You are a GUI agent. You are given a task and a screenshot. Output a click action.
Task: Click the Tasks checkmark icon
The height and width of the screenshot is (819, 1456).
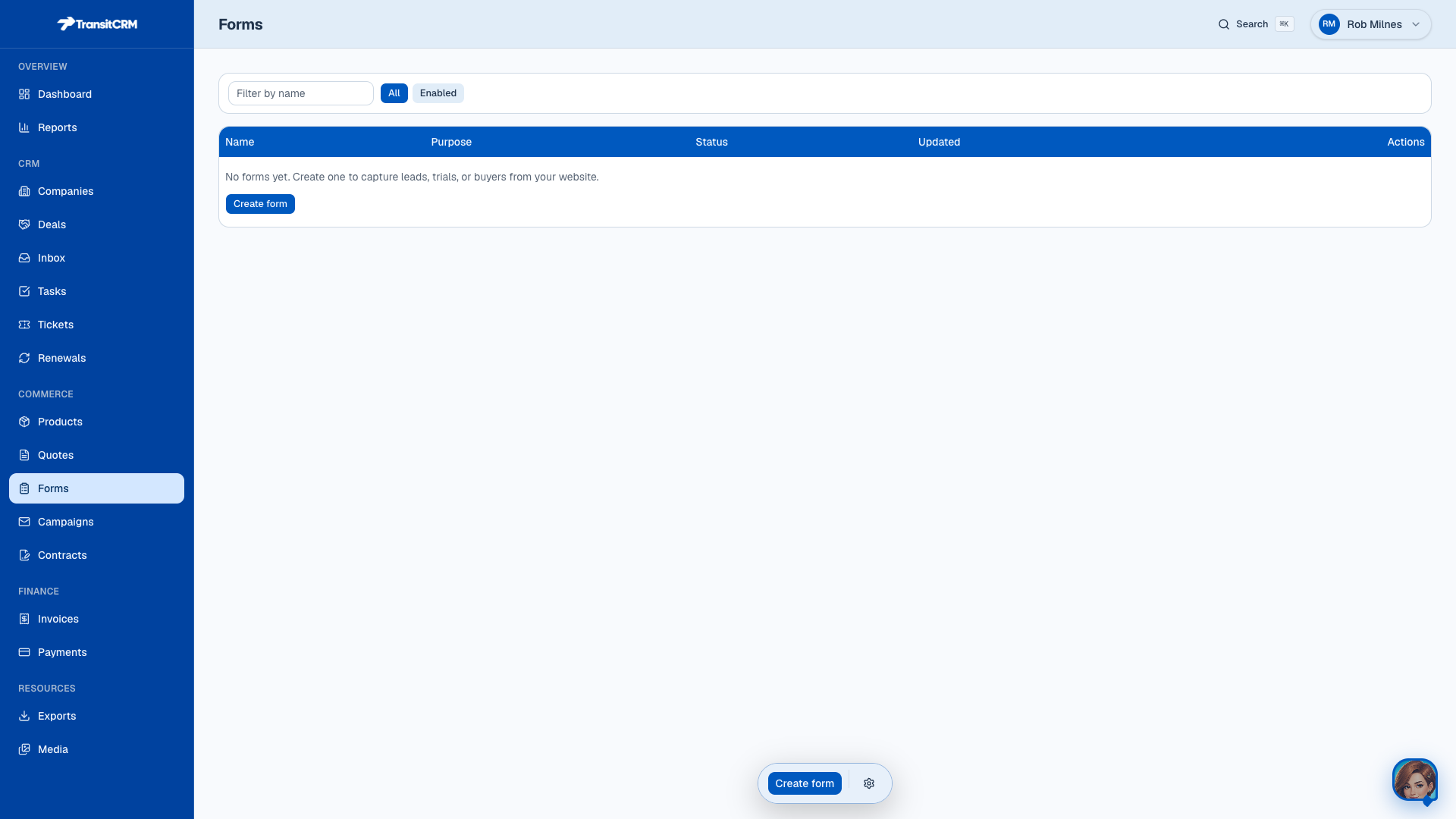24,291
